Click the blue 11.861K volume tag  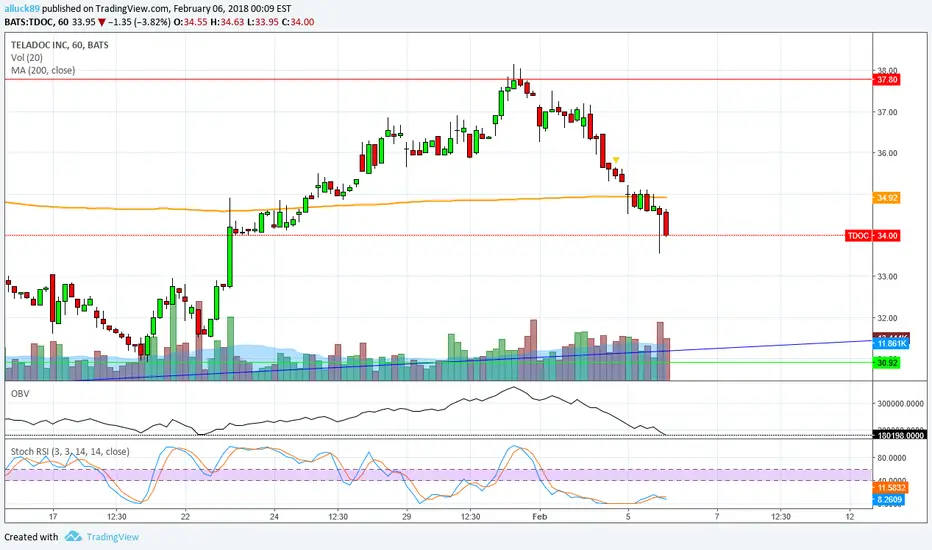(x=891, y=344)
